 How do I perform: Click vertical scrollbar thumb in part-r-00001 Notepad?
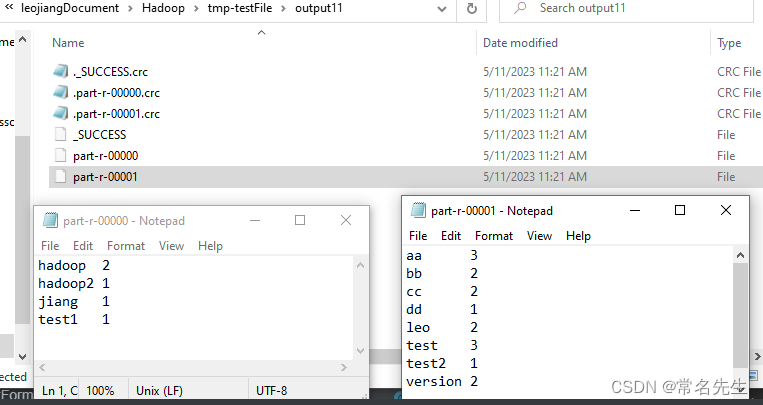coord(740,315)
